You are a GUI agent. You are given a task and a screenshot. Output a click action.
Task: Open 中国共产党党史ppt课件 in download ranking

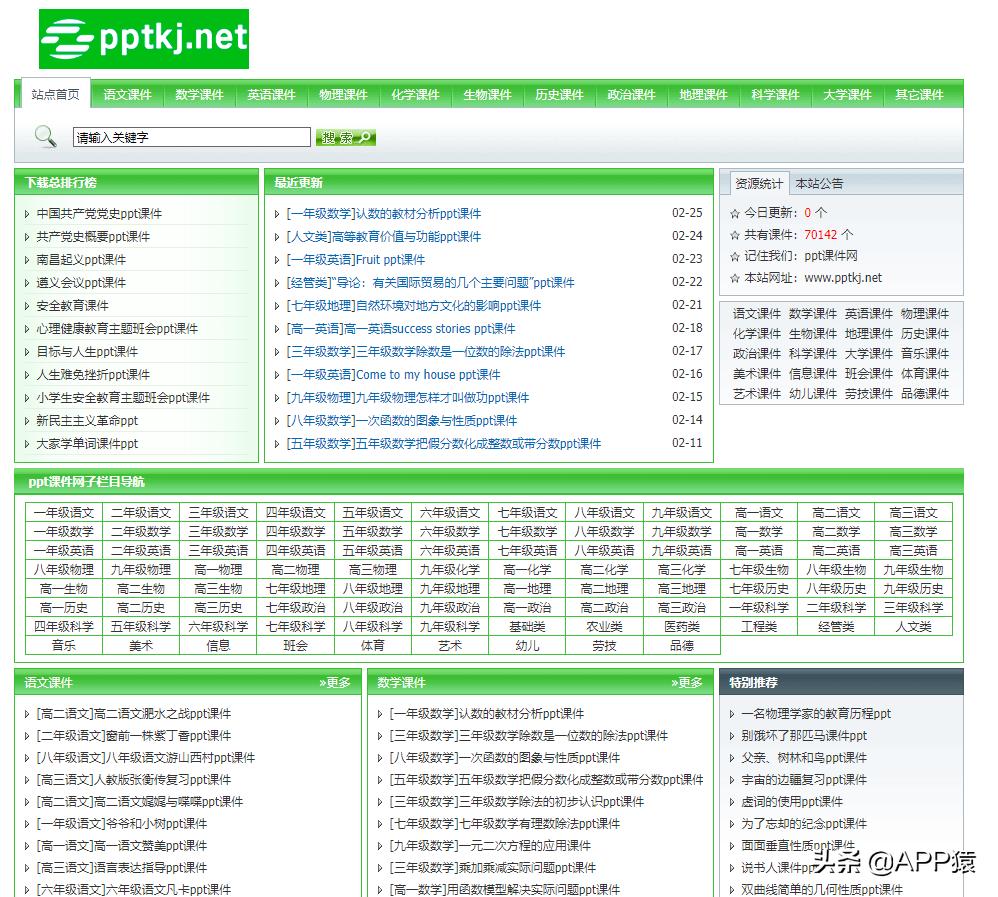99,213
